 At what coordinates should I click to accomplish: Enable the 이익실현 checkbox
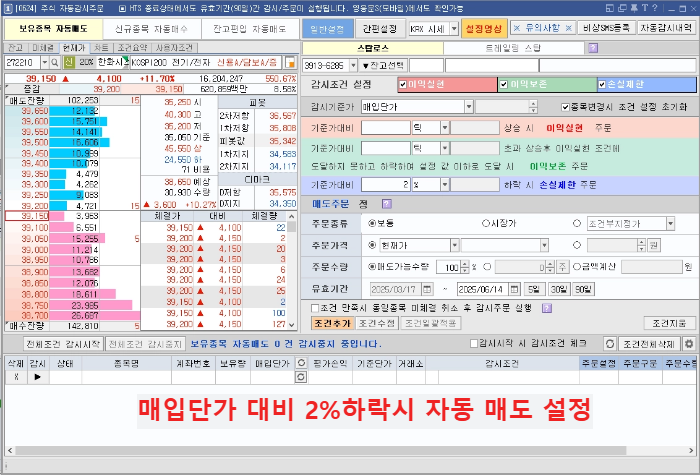[x=403, y=84]
